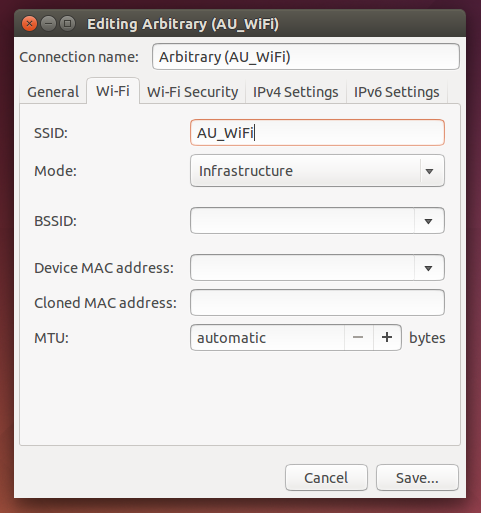The image size is (481, 513).
Task: Expand the Device MAC address dropdown arrow
Action: (429, 268)
